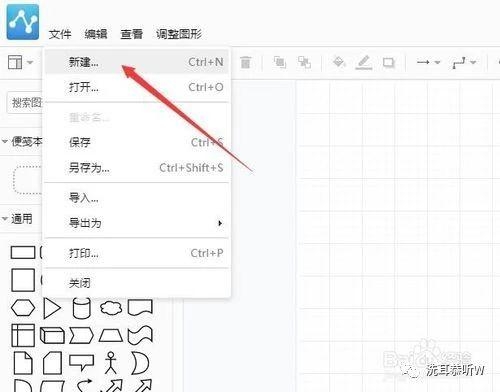Click the line color pencil icon

364,62
